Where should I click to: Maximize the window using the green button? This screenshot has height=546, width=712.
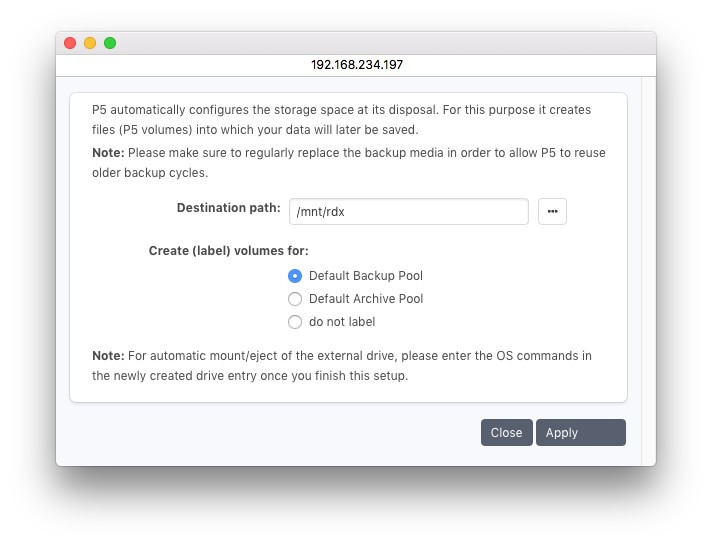point(110,43)
